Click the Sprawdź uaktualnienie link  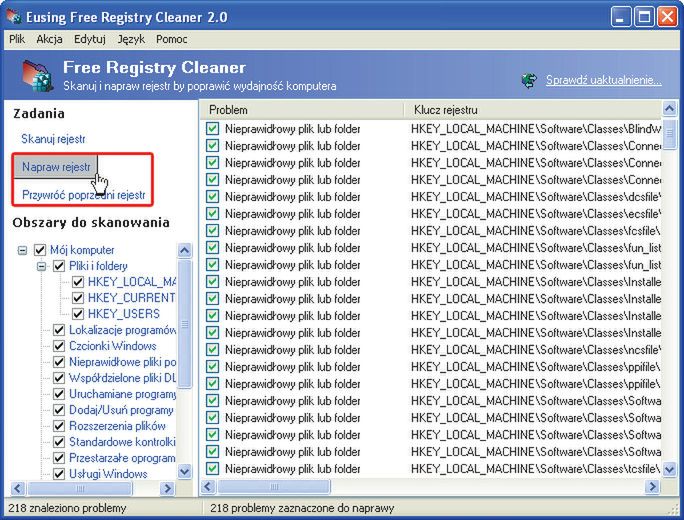coord(604,80)
